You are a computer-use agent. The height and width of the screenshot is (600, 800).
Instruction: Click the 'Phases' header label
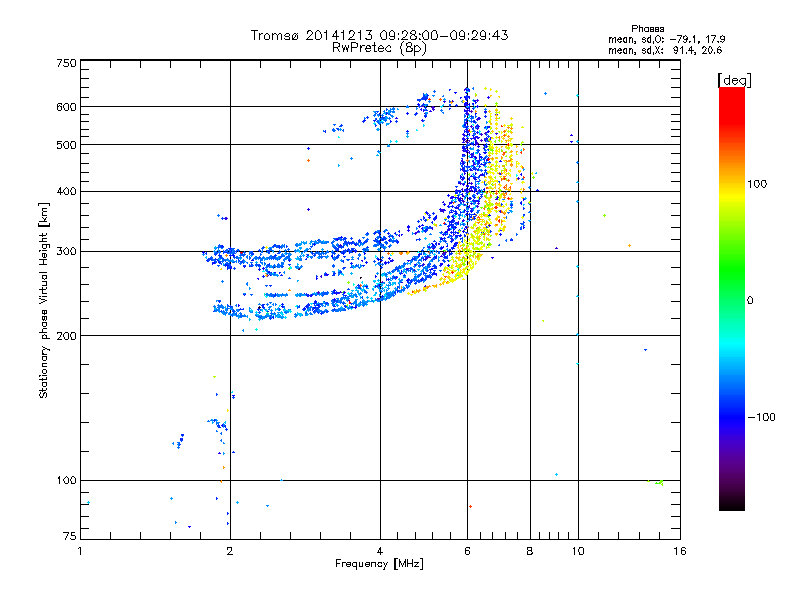(x=647, y=29)
